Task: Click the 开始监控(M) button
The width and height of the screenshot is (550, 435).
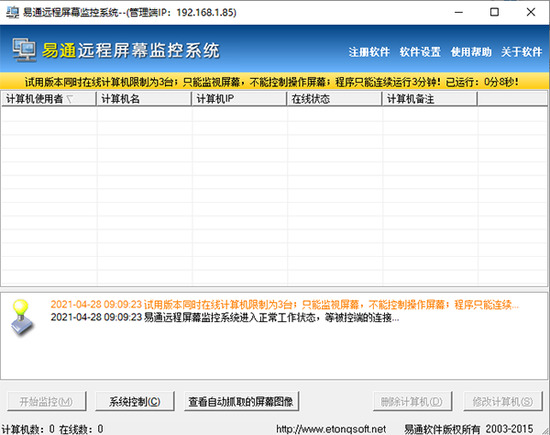Action: click(46, 401)
